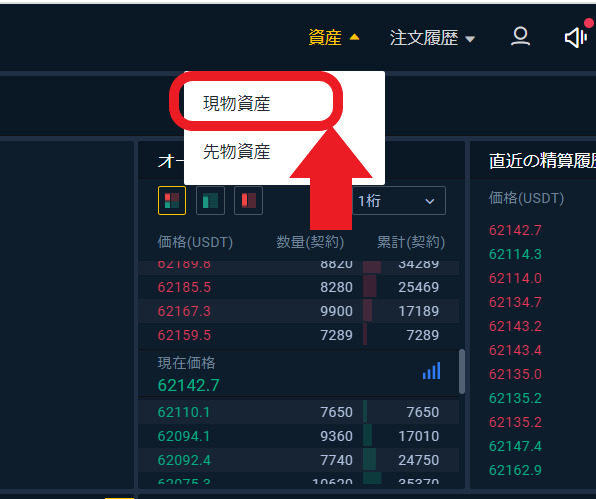Screen dimensions: 596x499
Task: Show combined buy and sell order book view
Action: (172, 200)
